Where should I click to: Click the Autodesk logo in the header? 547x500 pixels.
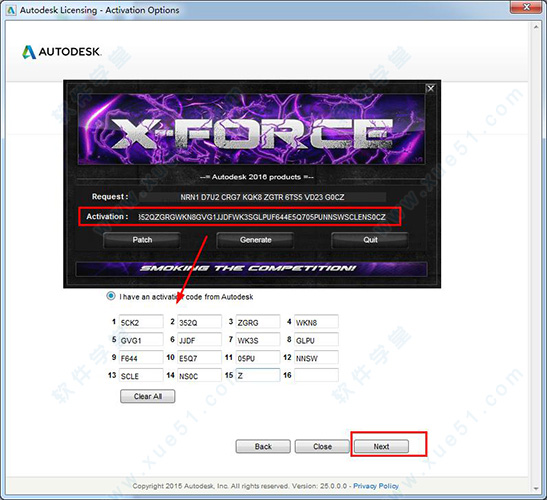point(62,52)
